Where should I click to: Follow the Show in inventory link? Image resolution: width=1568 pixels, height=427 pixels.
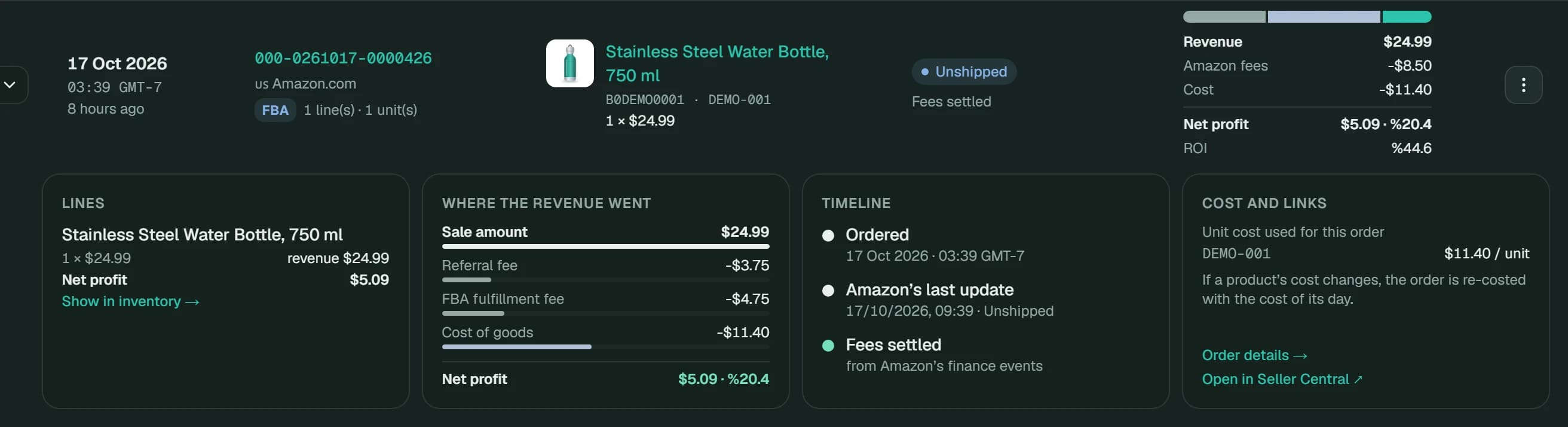click(x=130, y=301)
